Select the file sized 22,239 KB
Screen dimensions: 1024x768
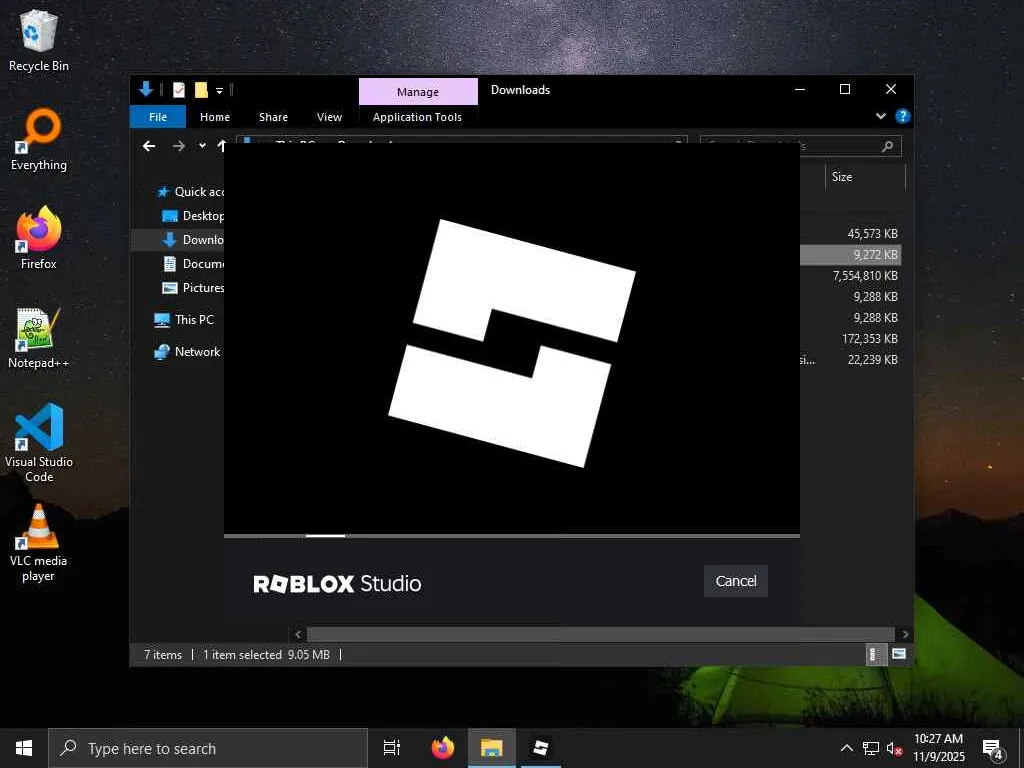point(872,359)
